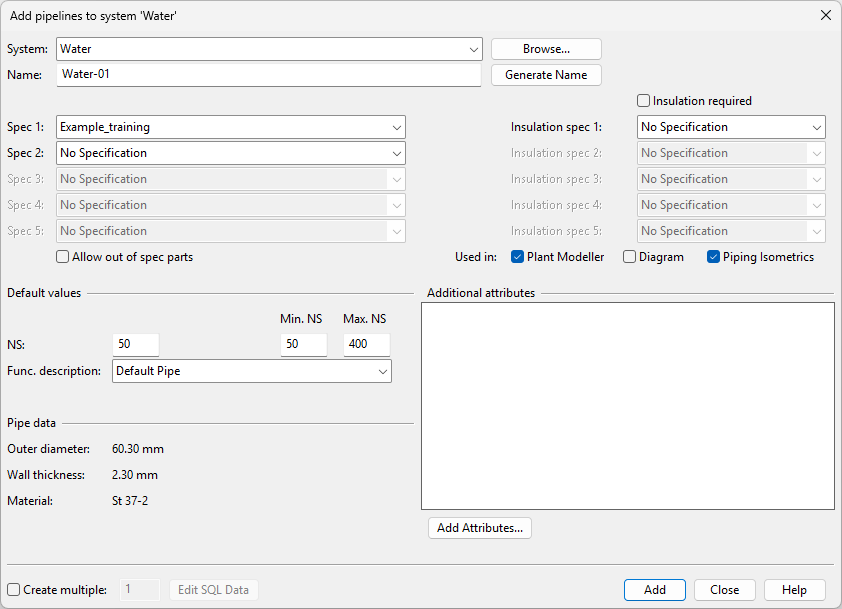Click the Add button

(x=655, y=590)
